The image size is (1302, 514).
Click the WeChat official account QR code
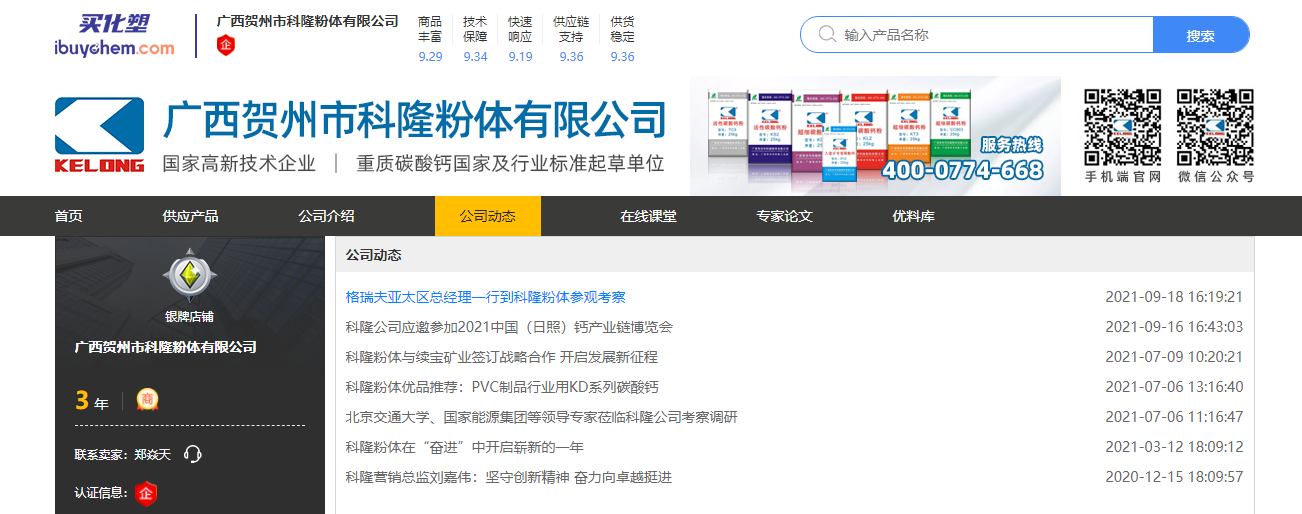[1214, 127]
